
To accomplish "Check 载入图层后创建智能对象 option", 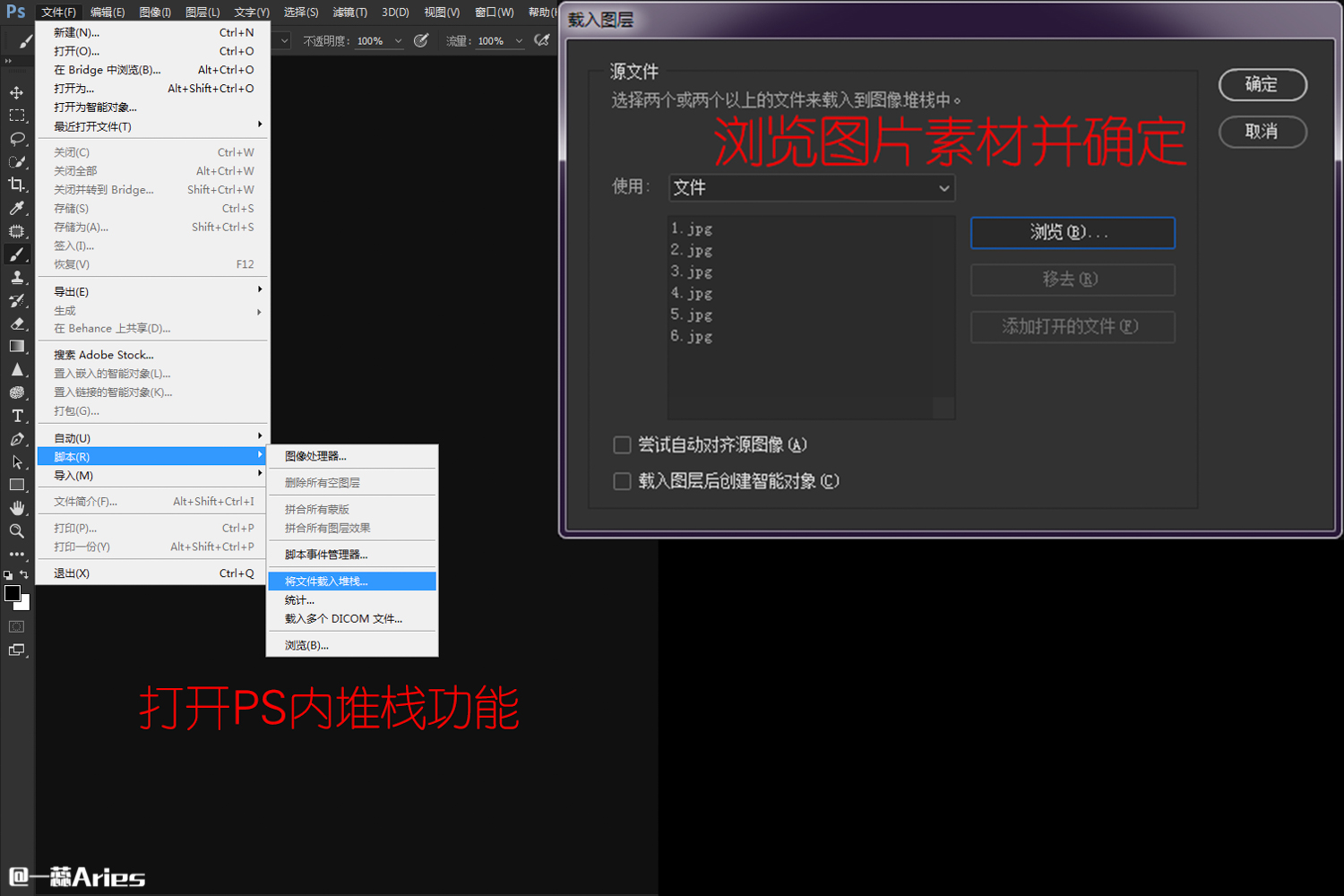I will [622, 481].
